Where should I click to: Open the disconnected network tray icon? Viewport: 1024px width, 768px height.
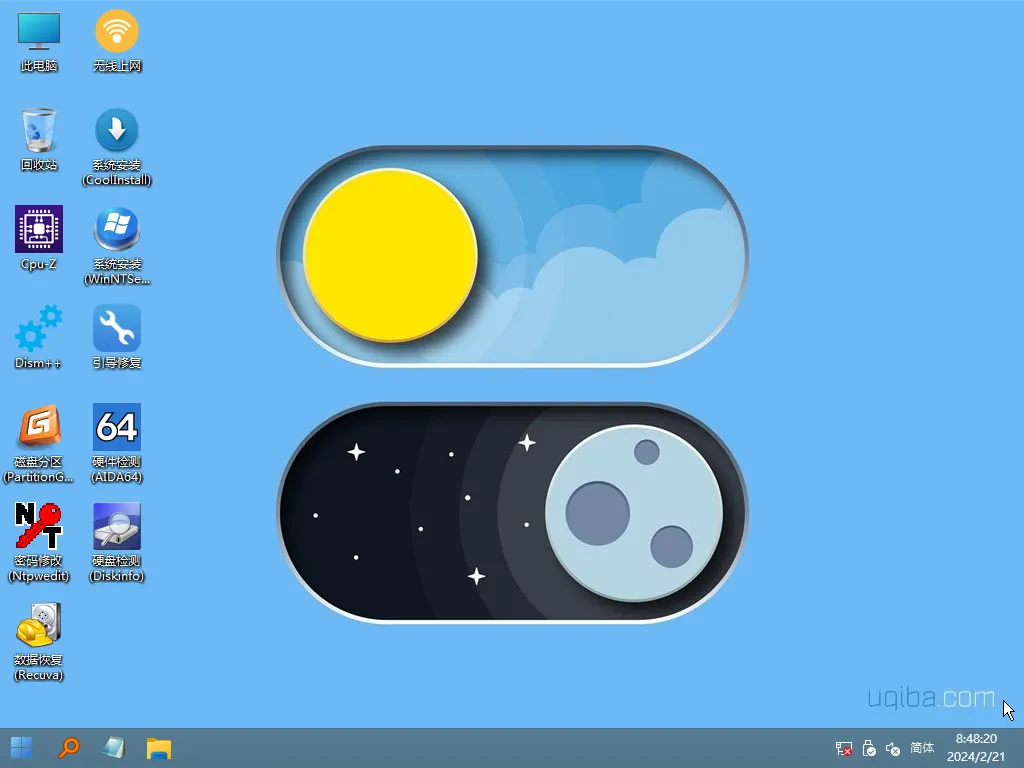pyautogui.click(x=844, y=748)
